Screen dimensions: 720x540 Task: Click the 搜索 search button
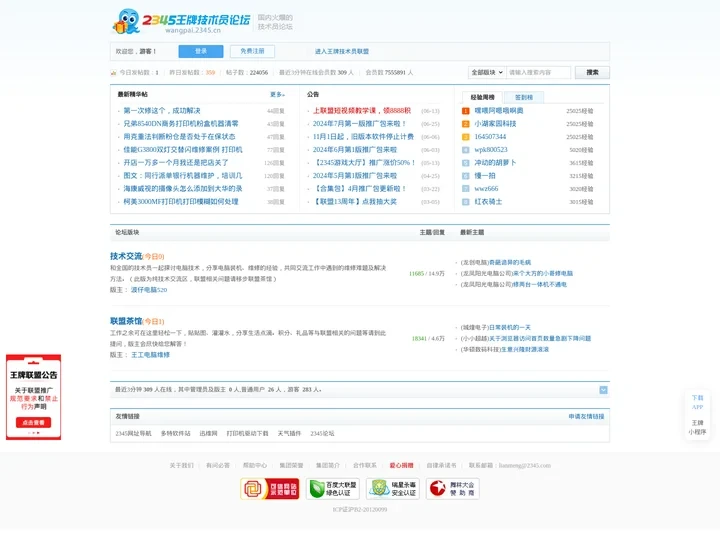click(x=592, y=72)
